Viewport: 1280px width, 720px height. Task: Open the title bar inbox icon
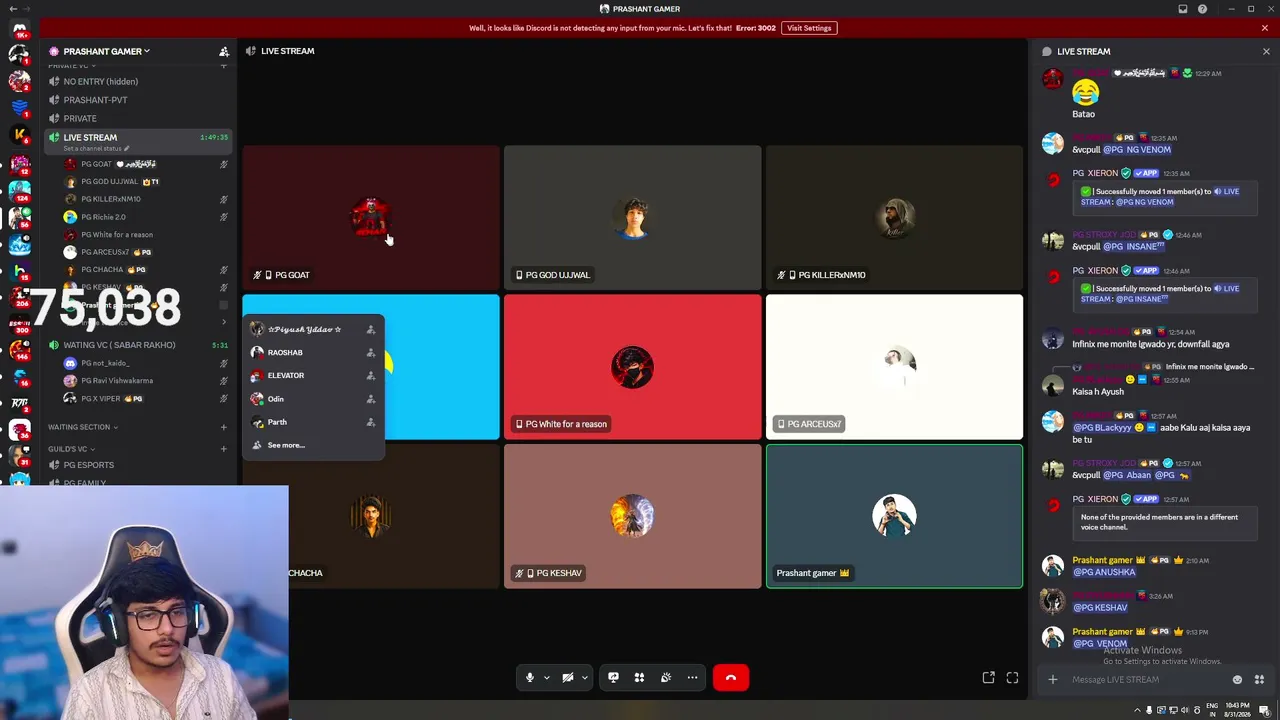pyautogui.click(x=1183, y=9)
